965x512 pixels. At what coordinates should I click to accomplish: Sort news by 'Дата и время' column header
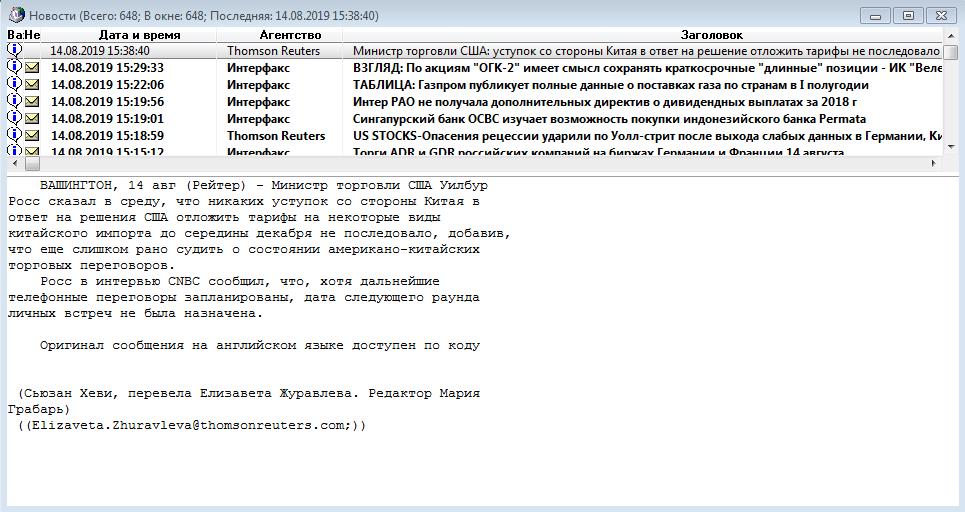(x=139, y=35)
